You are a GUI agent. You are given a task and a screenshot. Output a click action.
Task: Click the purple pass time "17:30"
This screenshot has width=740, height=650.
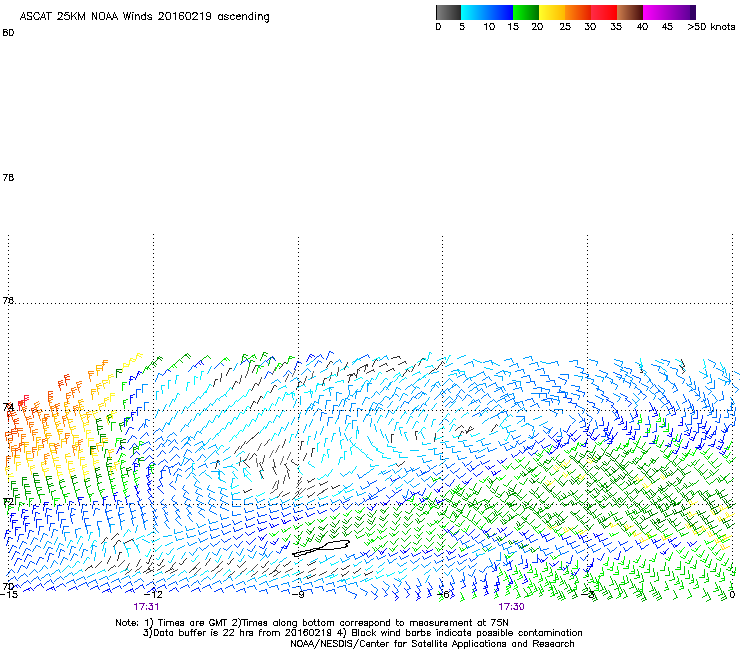(x=511, y=607)
